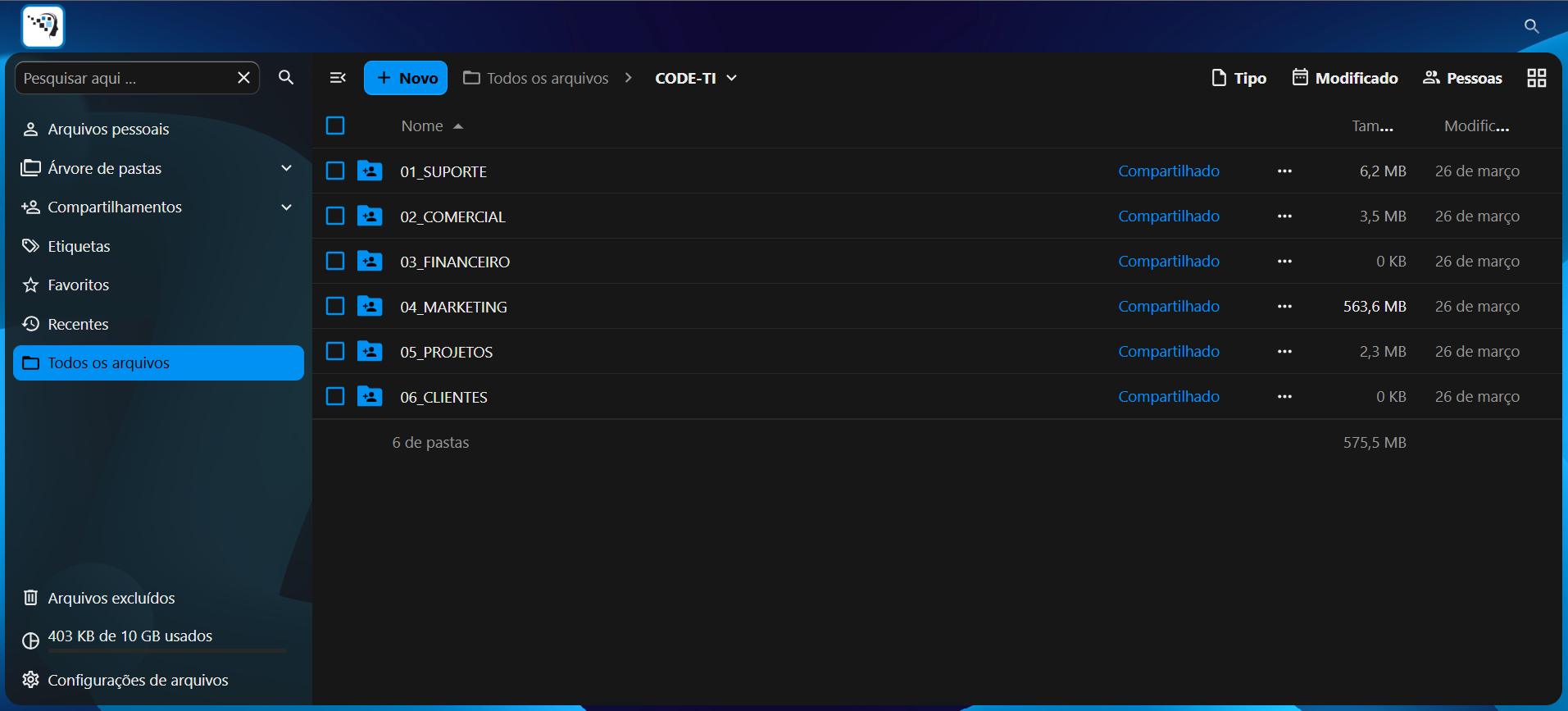Click the sidebar search magnifier icon
Screen dimensions: 1568x711
(x=286, y=77)
